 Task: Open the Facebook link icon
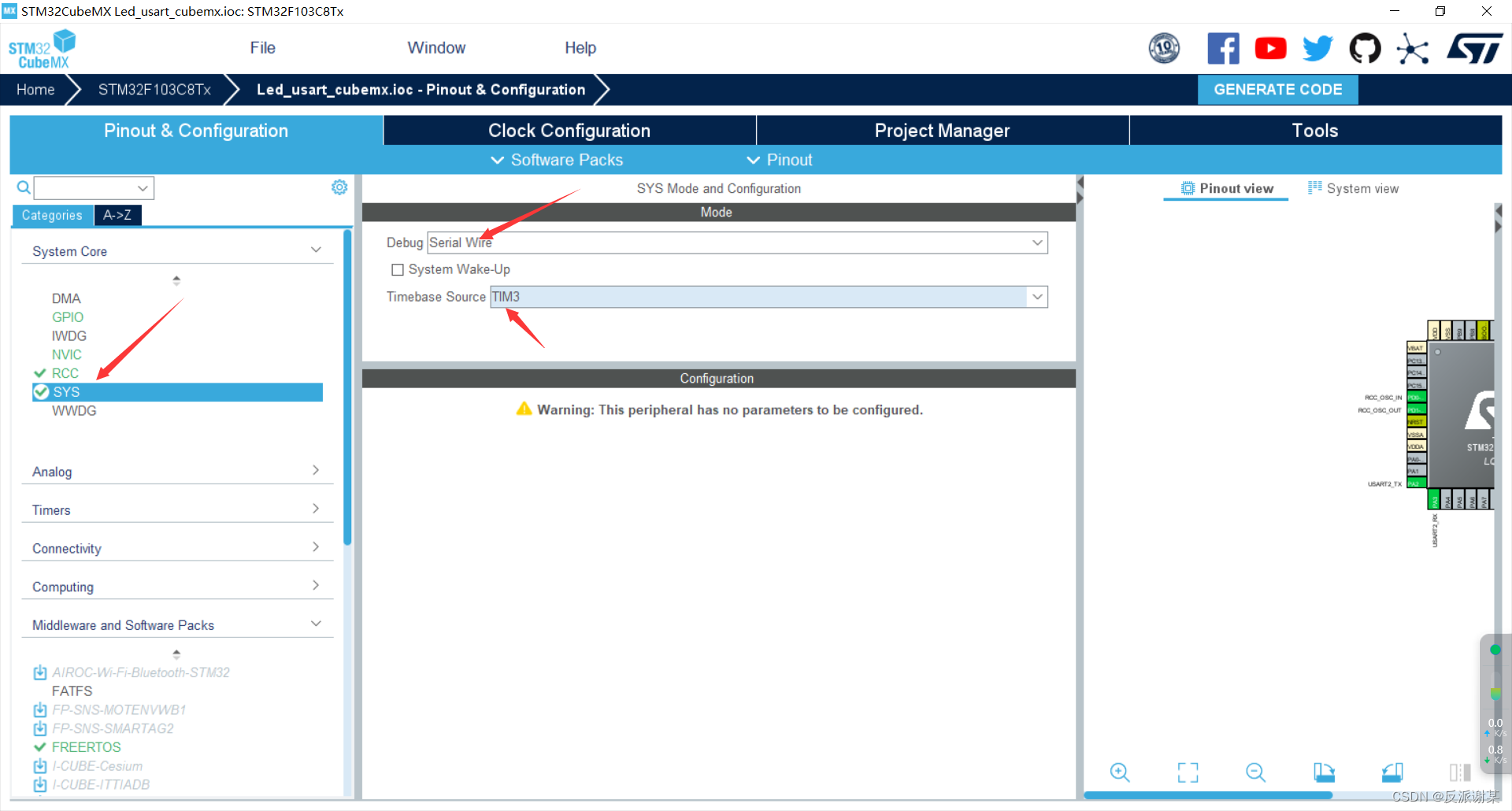pyautogui.click(x=1223, y=49)
